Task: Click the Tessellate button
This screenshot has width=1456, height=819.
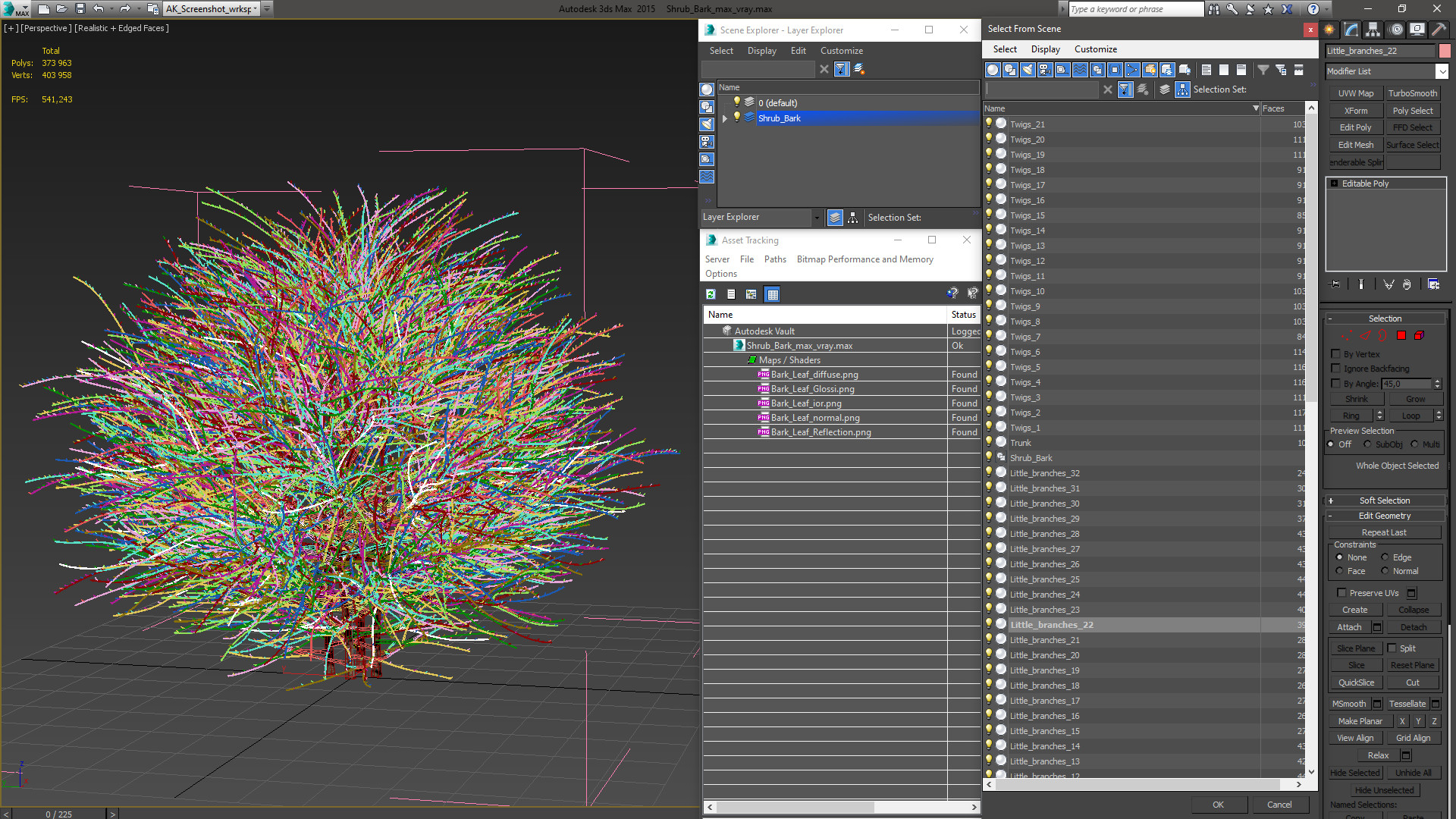Action: coord(1407,704)
